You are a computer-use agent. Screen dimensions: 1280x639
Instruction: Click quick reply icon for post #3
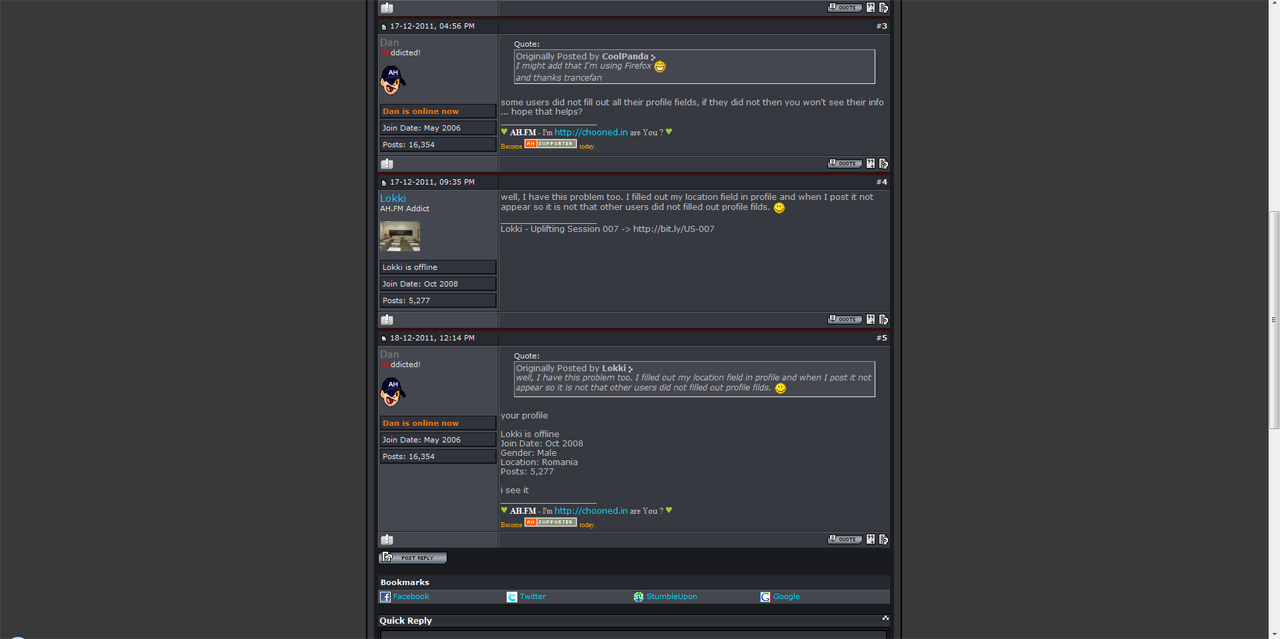coord(884,164)
